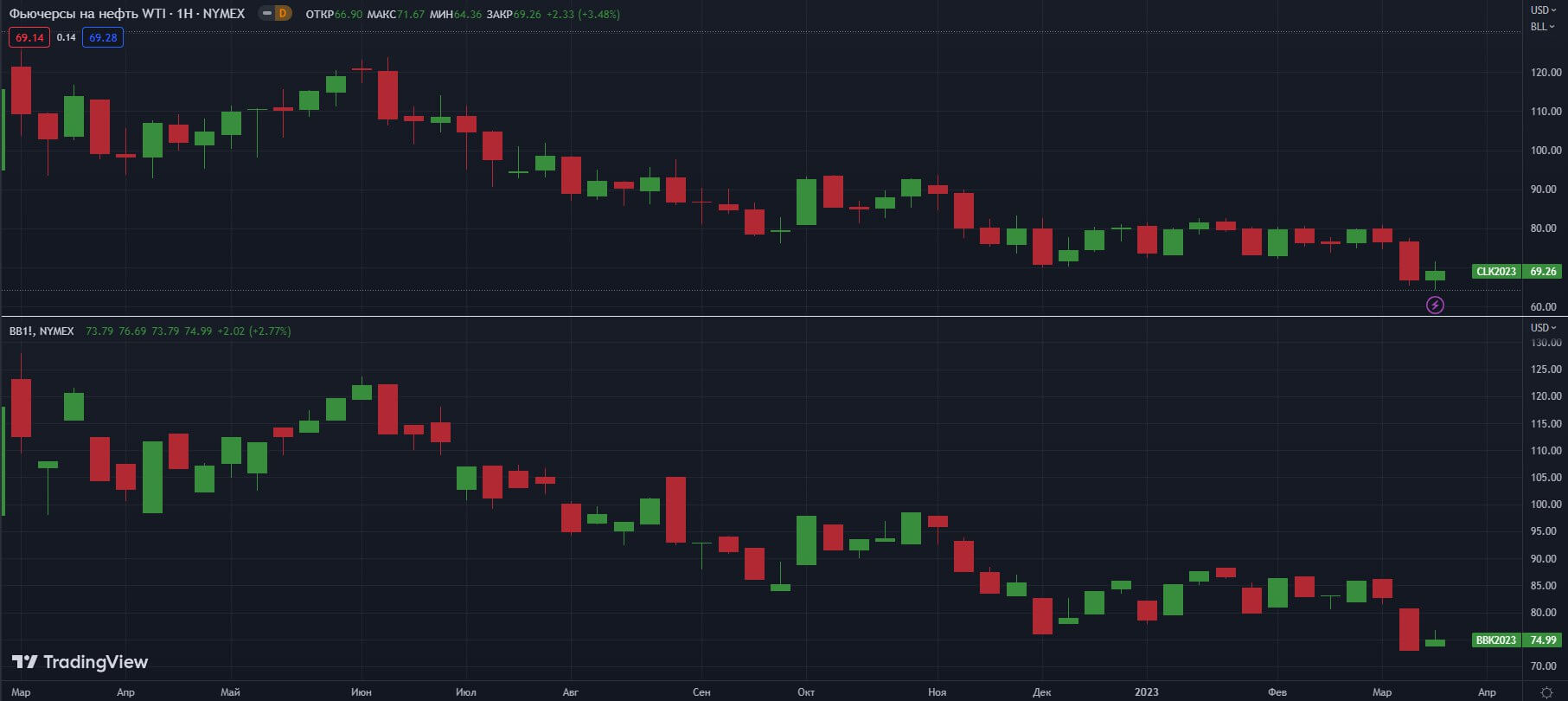Click the Сен label on time axis
1568x701 pixels.
tap(701, 692)
